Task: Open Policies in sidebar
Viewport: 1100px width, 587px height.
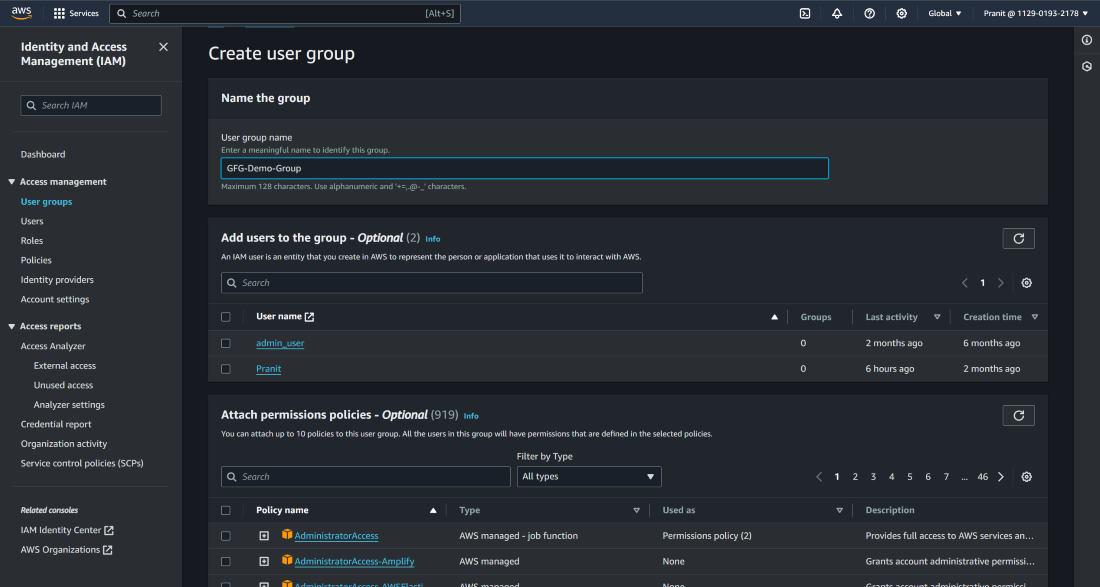Action: pyautogui.click(x=36, y=260)
